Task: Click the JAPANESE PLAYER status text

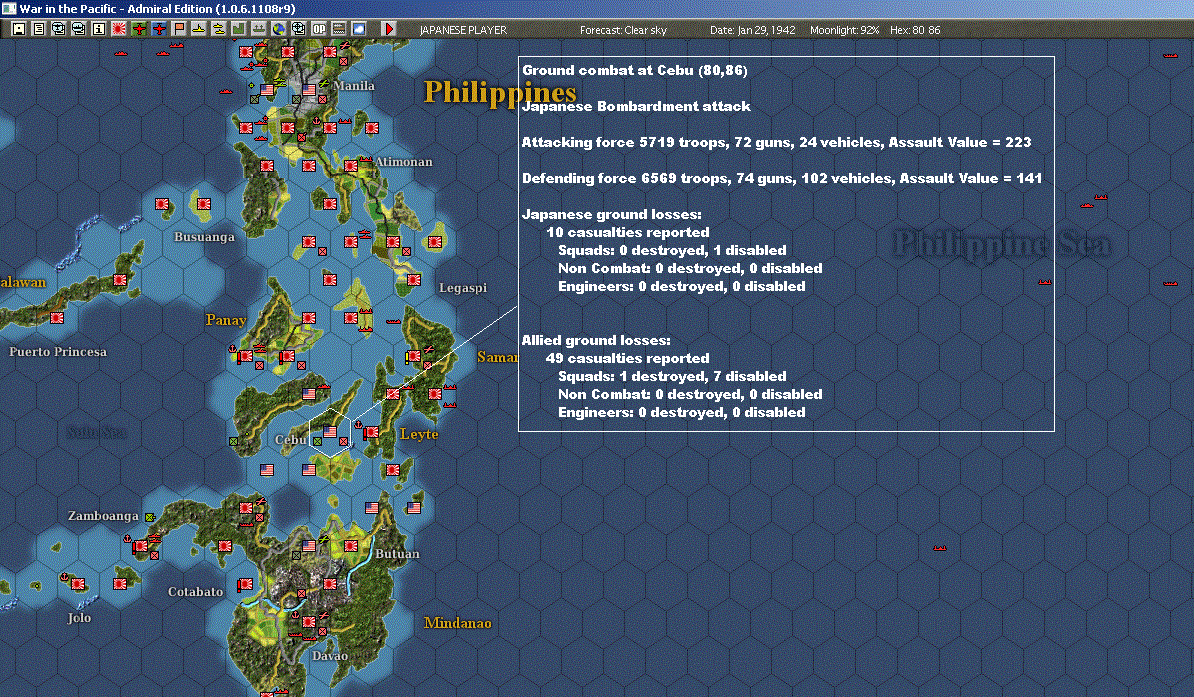Action: tap(463, 30)
